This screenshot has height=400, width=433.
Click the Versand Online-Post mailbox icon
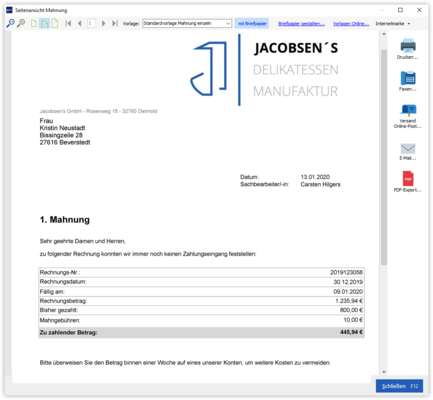[x=408, y=110]
